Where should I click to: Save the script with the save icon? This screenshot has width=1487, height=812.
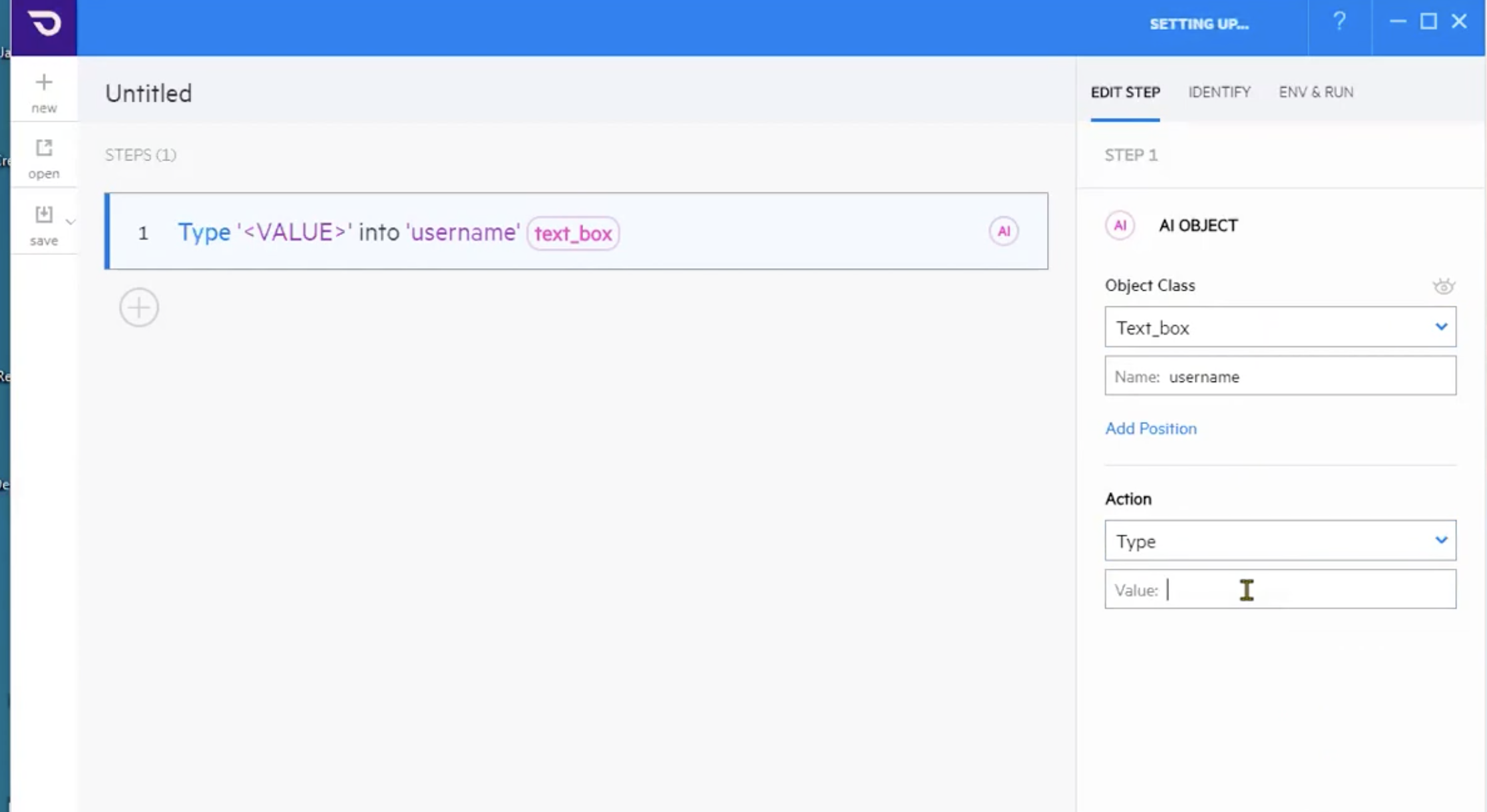click(x=44, y=225)
